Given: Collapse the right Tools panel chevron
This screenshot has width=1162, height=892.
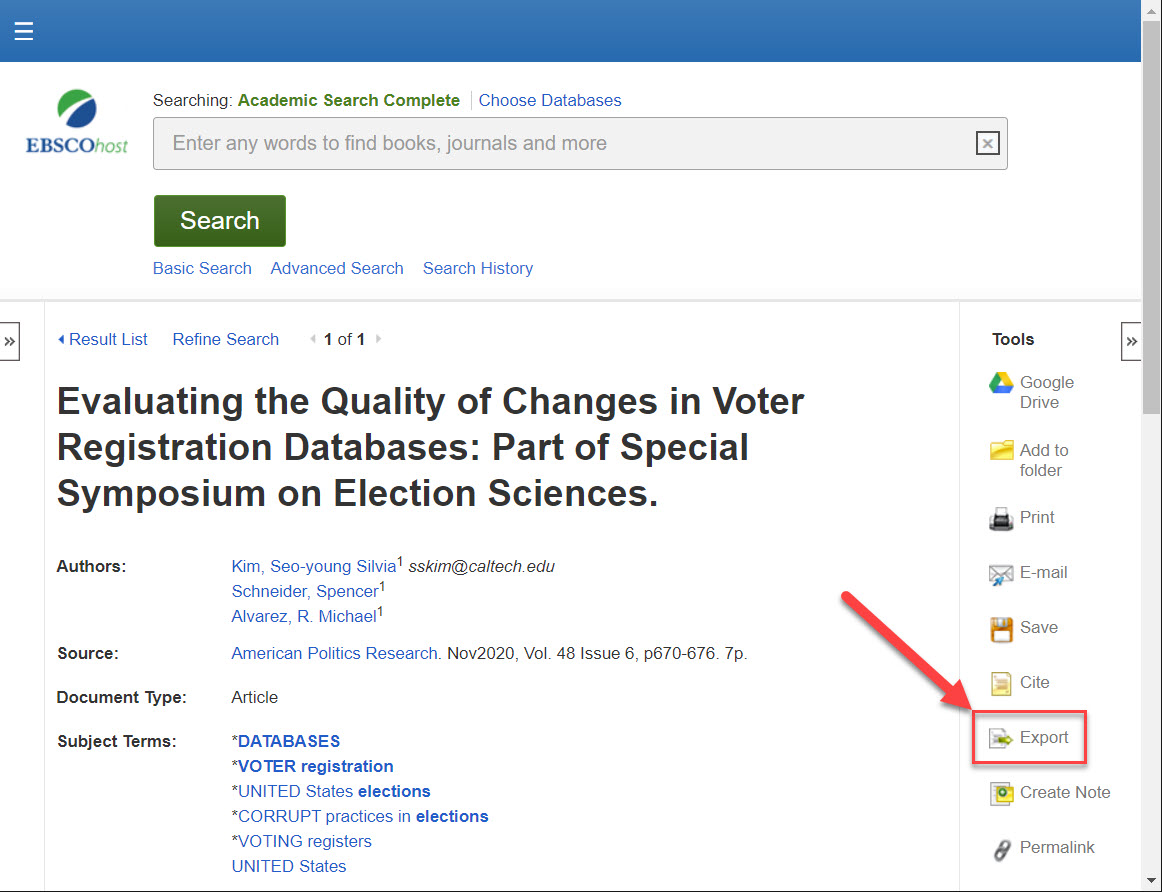Looking at the screenshot, I should tap(1131, 341).
